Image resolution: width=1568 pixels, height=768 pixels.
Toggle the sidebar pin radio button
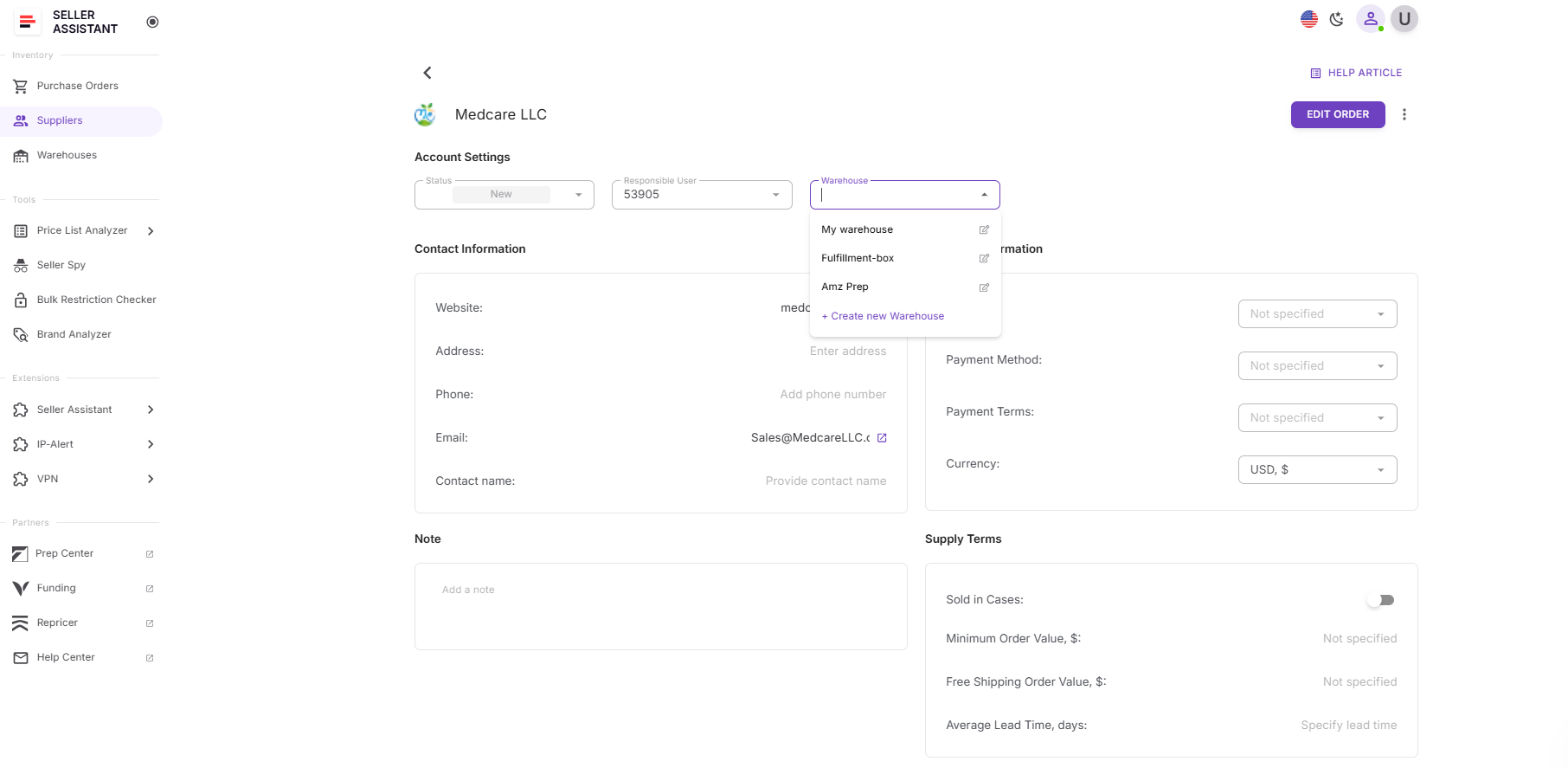(x=152, y=22)
